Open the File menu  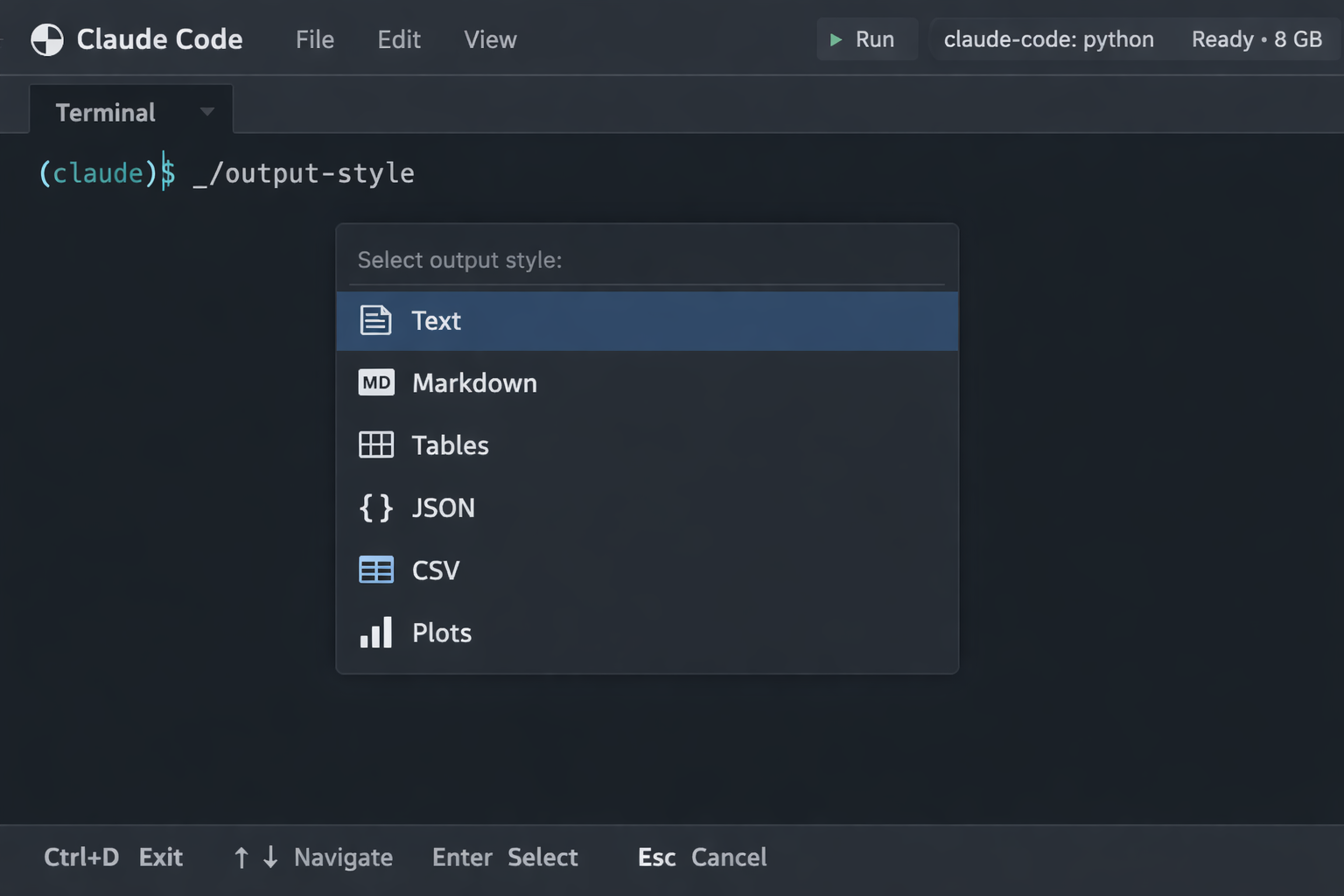[315, 39]
